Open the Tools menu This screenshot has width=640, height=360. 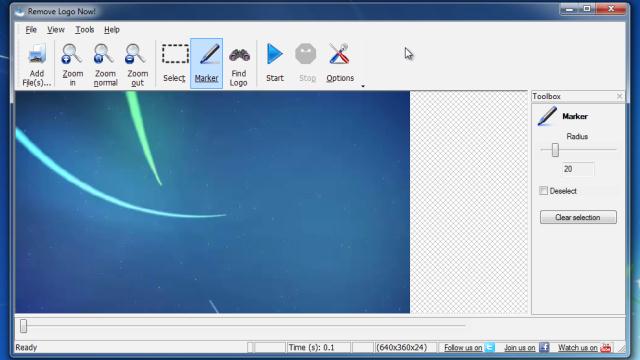tap(84, 30)
